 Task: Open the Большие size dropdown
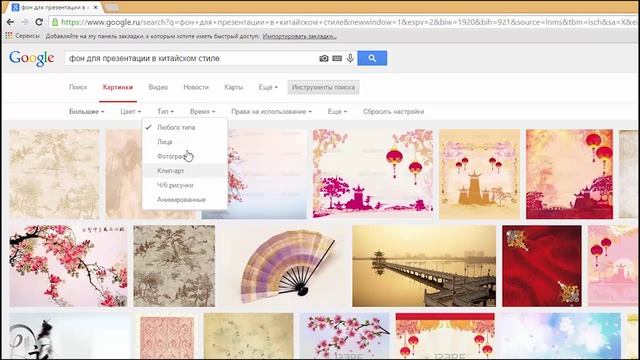point(86,111)
